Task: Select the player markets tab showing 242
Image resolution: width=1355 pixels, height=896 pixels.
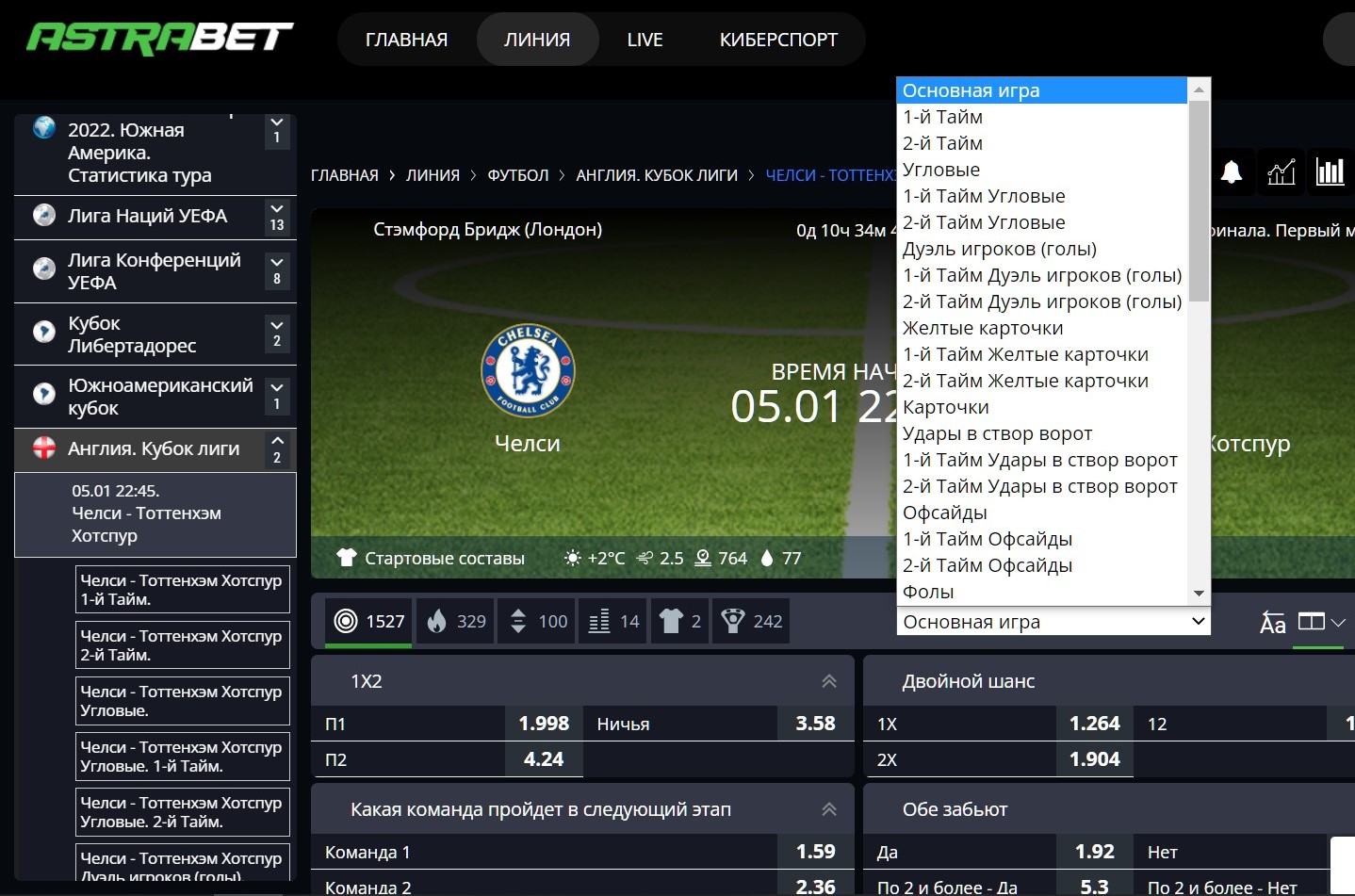Action: [752, 621]
